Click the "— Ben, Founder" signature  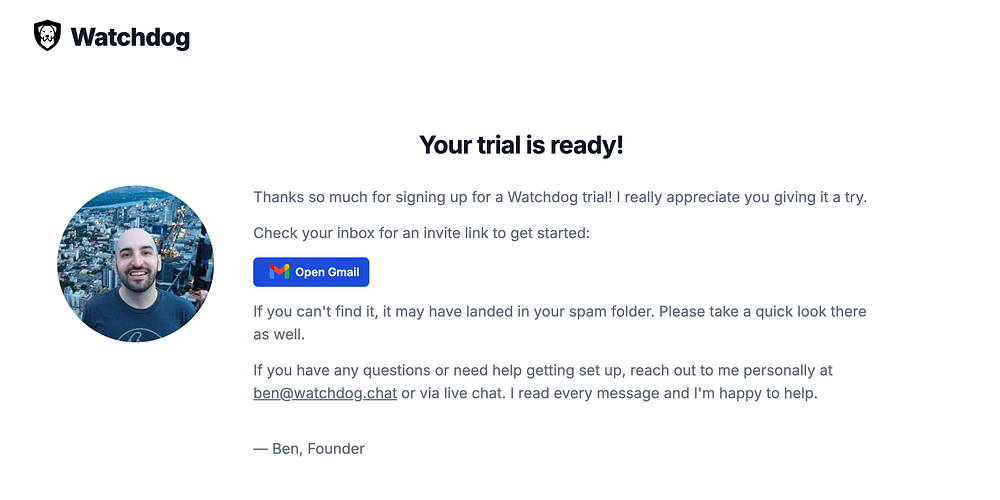tap(308, 448)
